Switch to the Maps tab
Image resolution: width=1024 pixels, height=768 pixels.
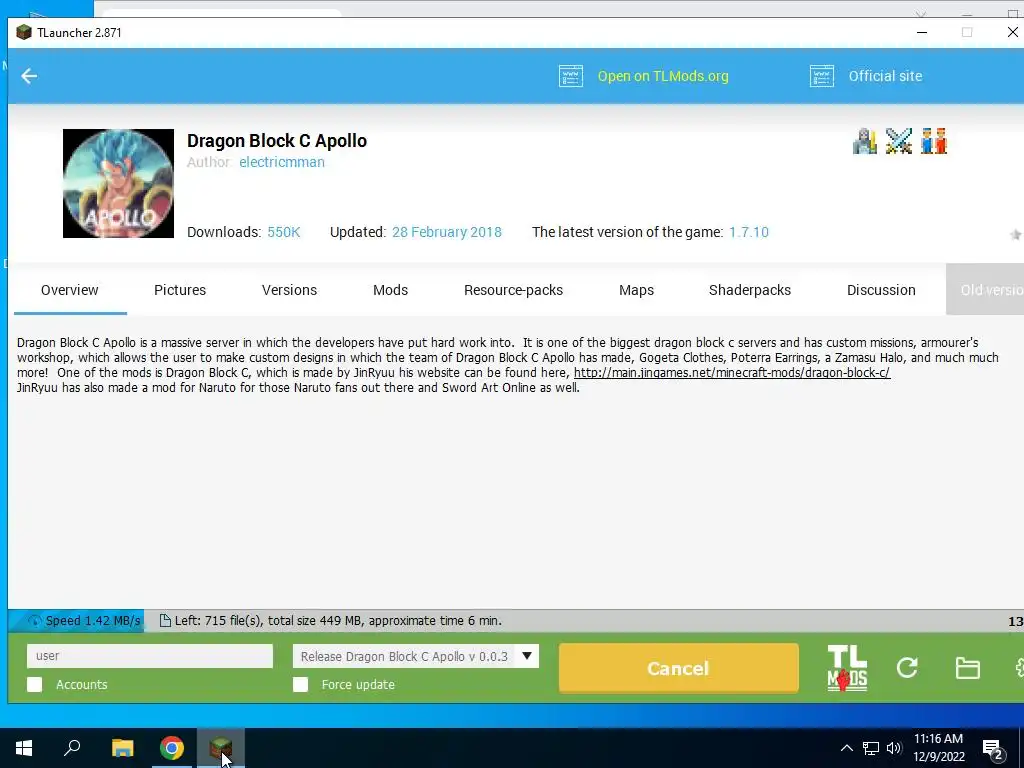coord(637,290)
